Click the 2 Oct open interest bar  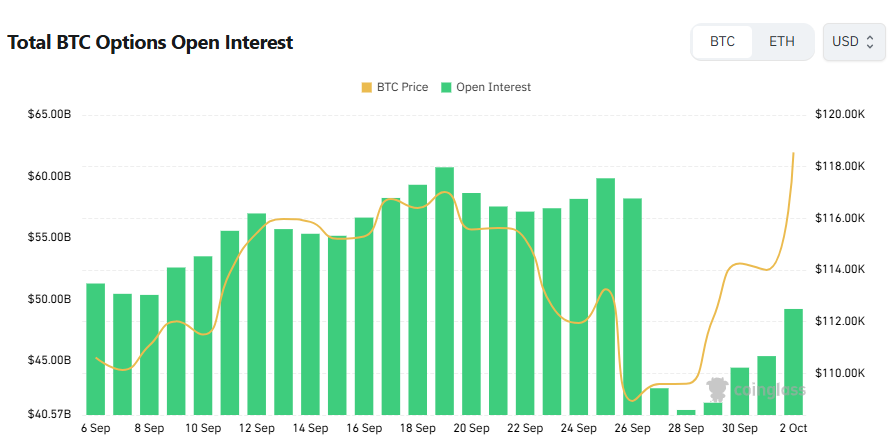pos(793,361)
